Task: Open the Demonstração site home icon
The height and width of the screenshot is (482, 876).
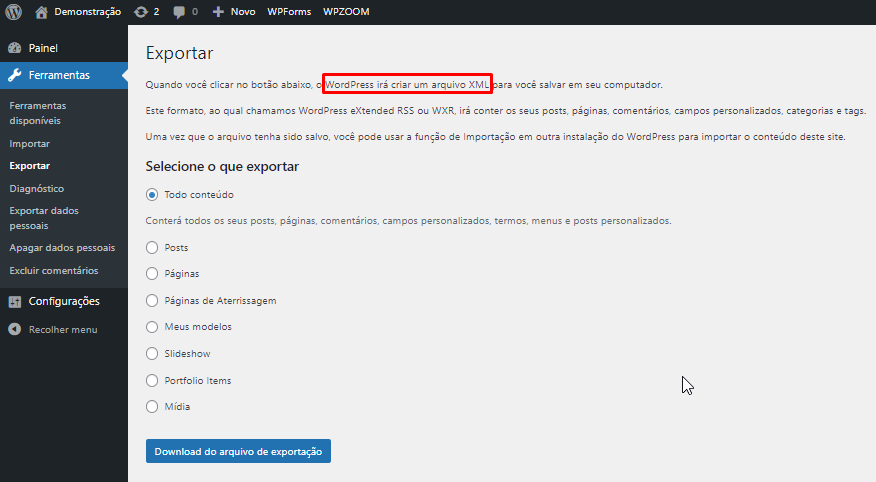Action: pos(41,12)
